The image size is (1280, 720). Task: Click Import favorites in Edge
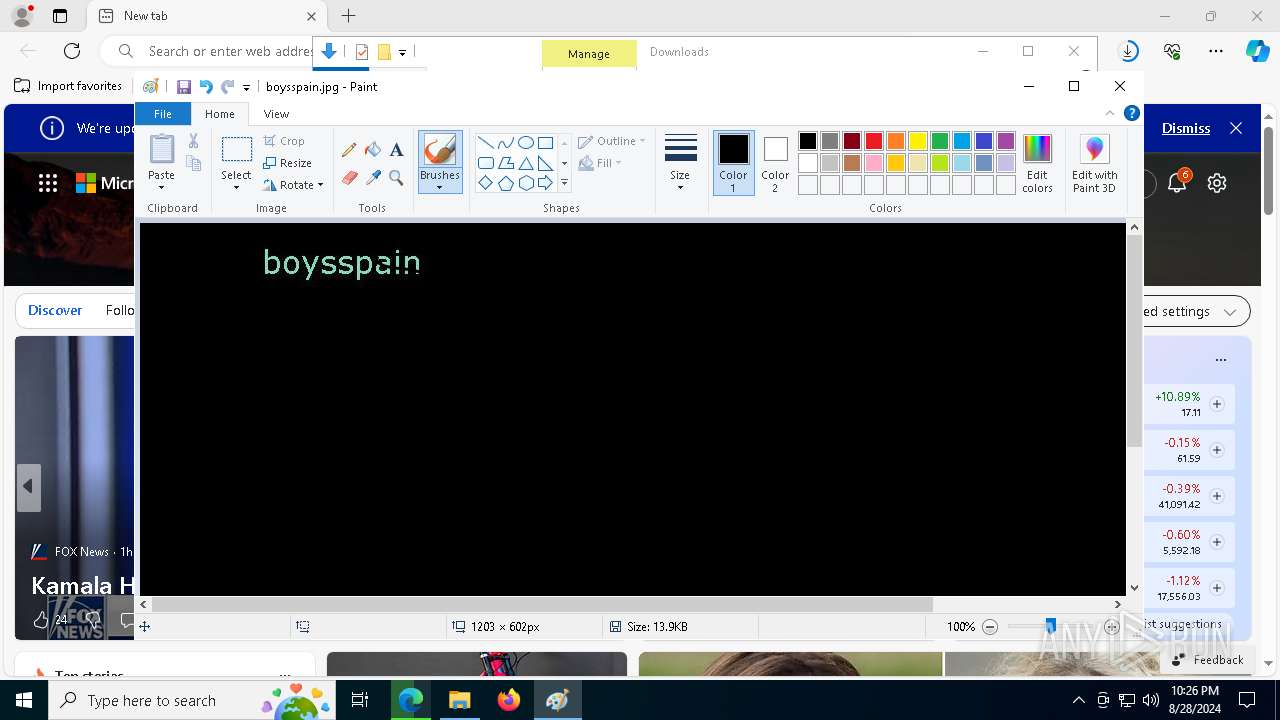coord(68,86)
